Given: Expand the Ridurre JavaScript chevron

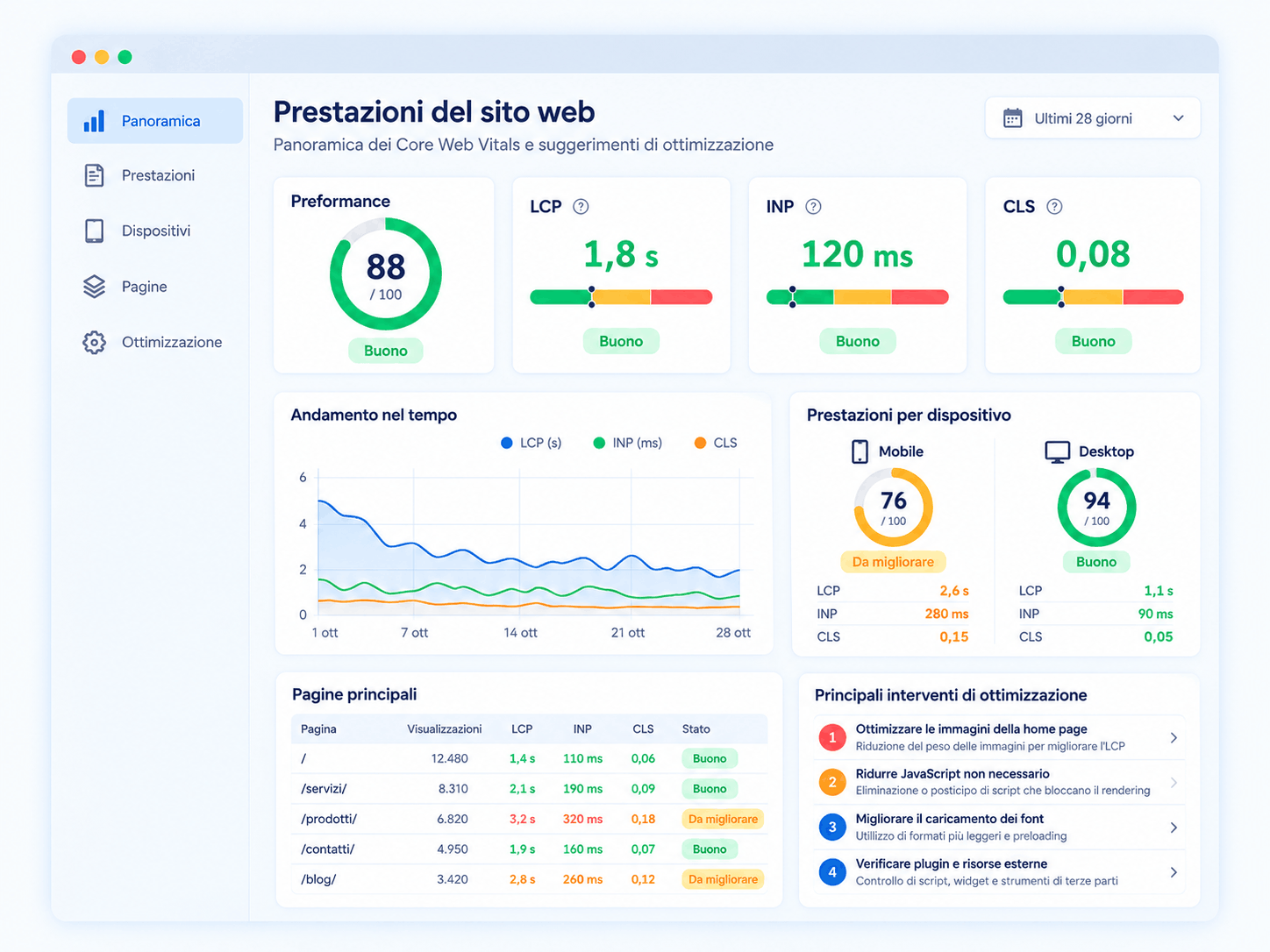Looking at the screenshot, I should click(x=1174, y=783).
